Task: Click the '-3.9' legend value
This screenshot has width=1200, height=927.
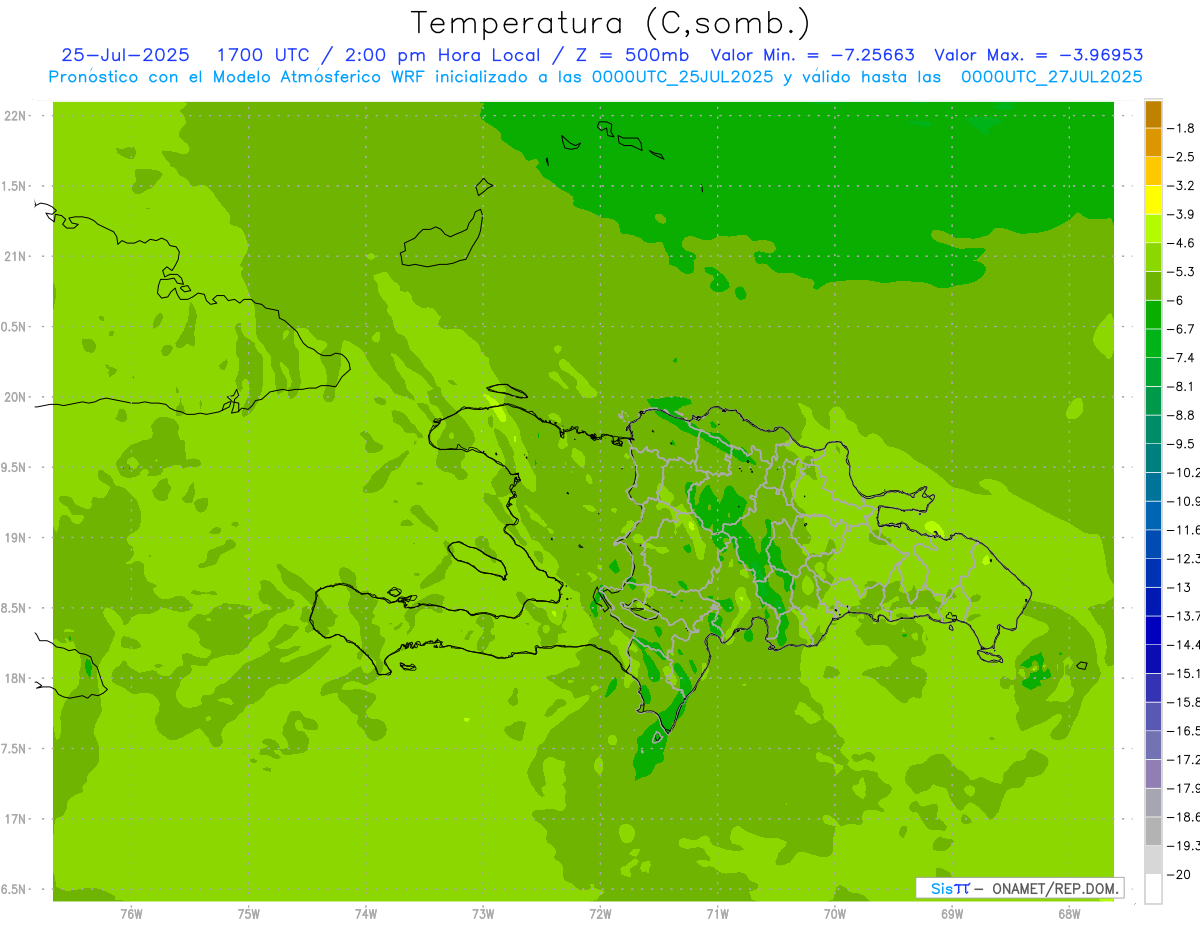Action: tap(1181, 214)
